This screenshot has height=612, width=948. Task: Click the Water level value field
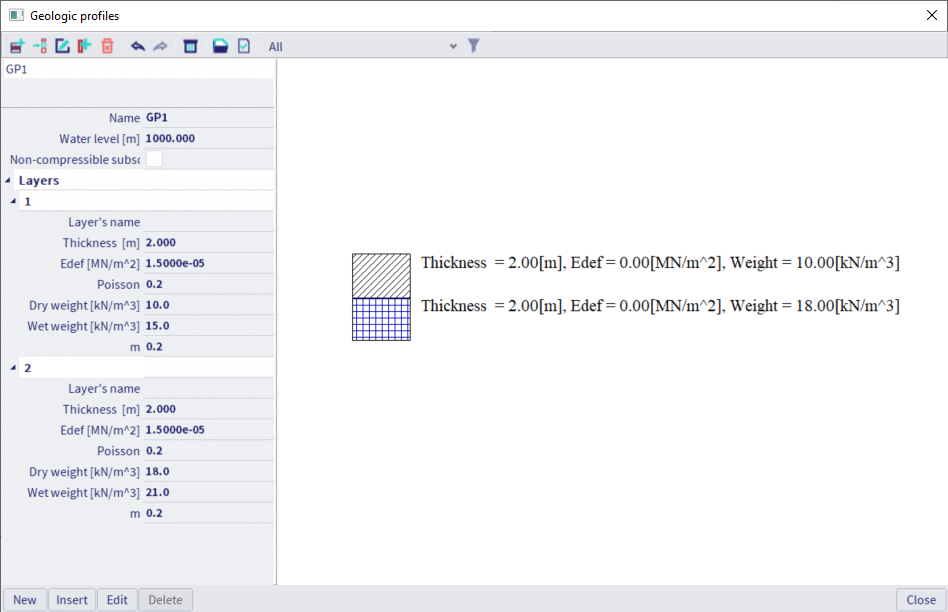tap(208, 139)
